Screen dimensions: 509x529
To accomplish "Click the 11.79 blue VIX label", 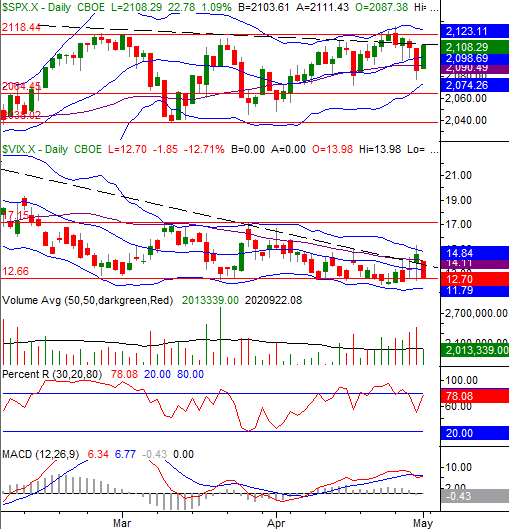I will tap(475, 291).
